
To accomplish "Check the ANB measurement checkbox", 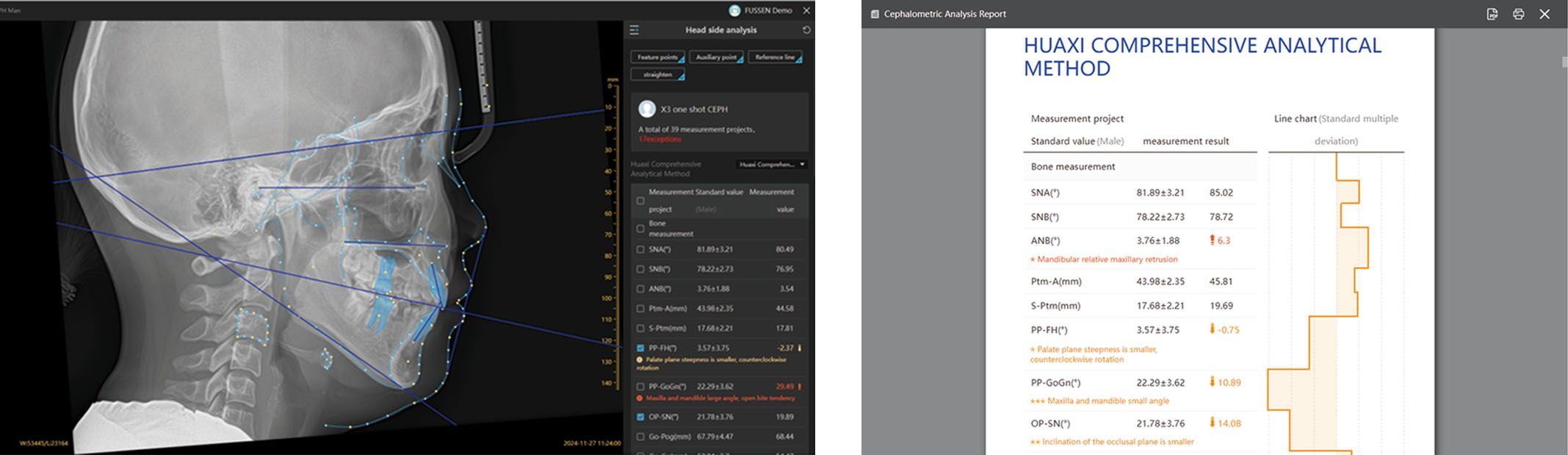I will (640, 289).
